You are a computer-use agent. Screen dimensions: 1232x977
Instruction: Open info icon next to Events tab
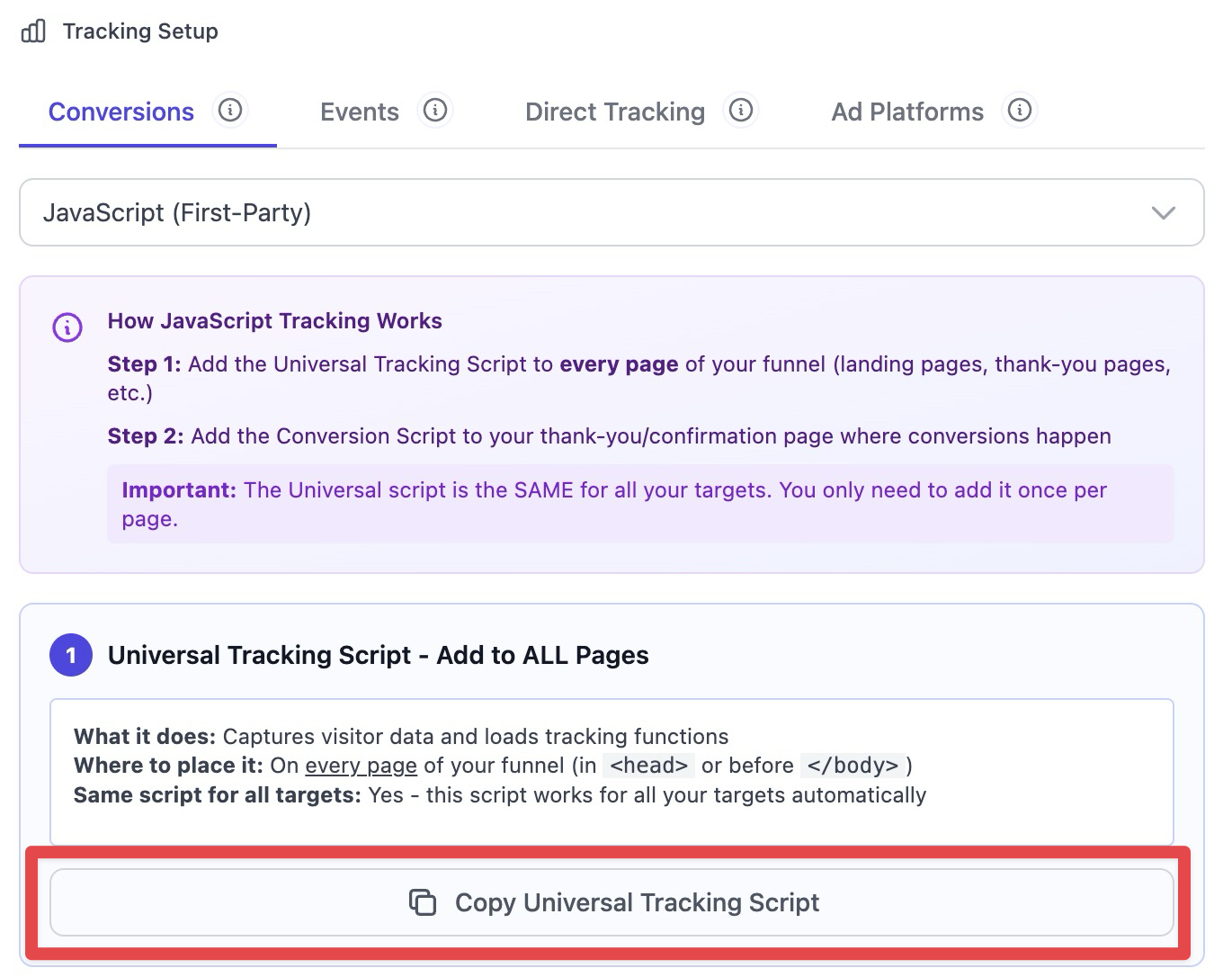pos(435,110)
